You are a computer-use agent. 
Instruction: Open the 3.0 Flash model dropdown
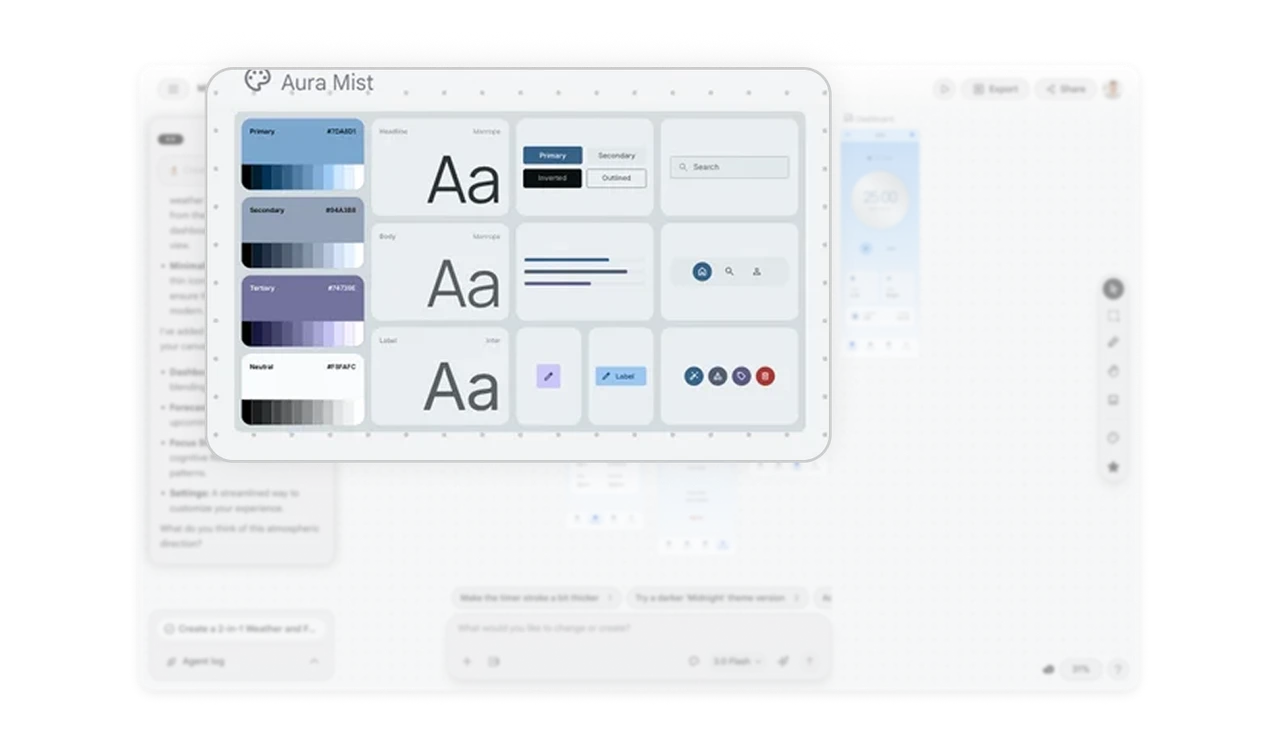[738, 661]
